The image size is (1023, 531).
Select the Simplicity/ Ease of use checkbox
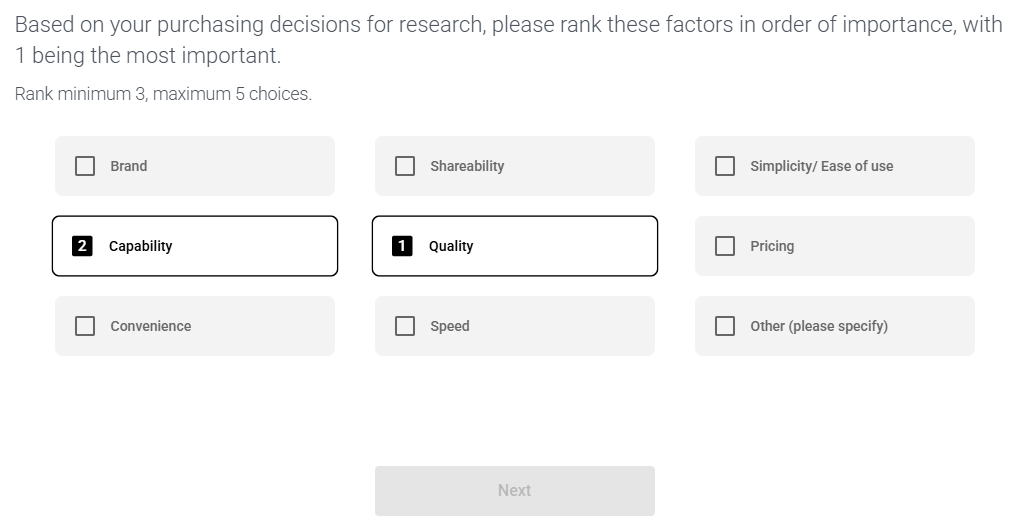pyautogui.click(x=725, y=166)
